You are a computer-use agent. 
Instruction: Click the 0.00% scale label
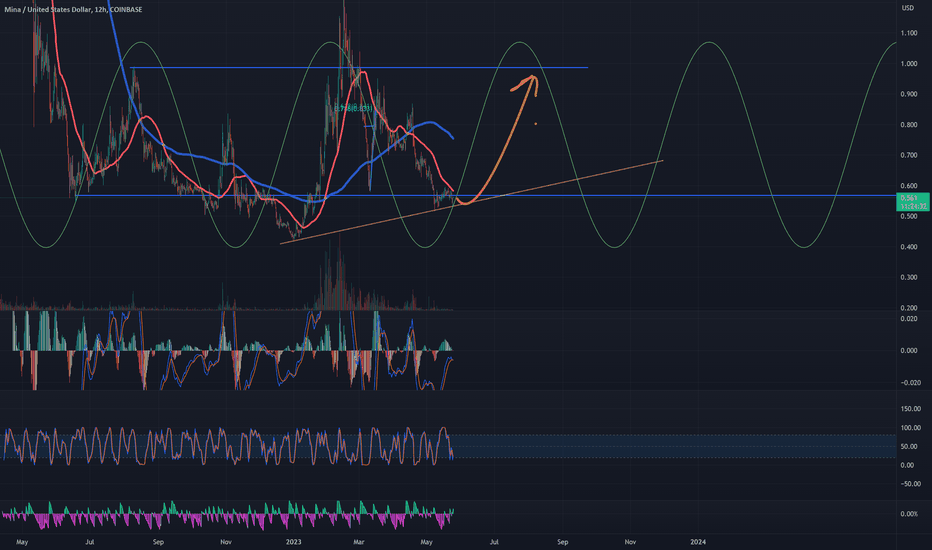click(909, 514)
